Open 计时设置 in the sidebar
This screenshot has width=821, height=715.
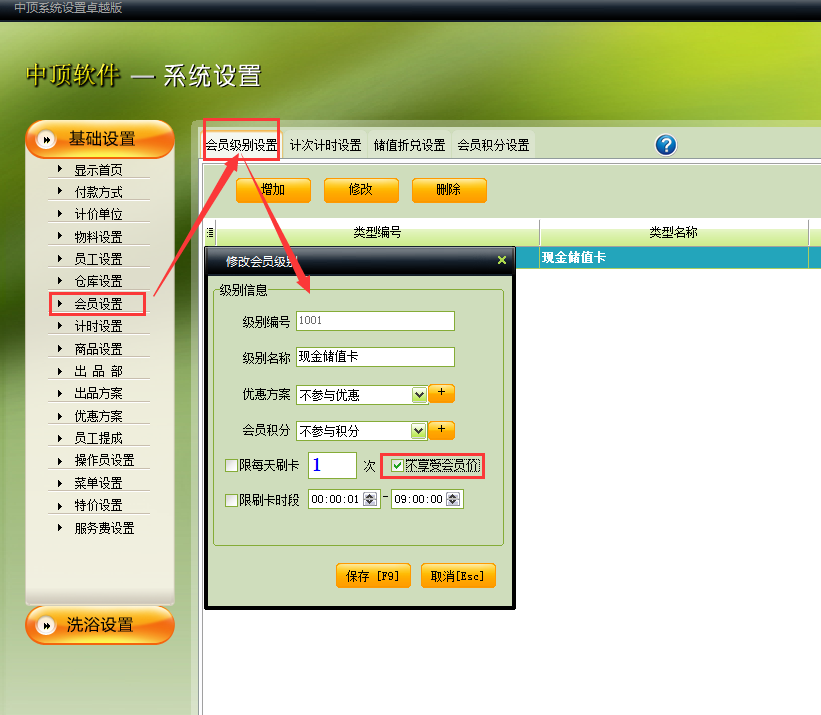pos(98,326)
